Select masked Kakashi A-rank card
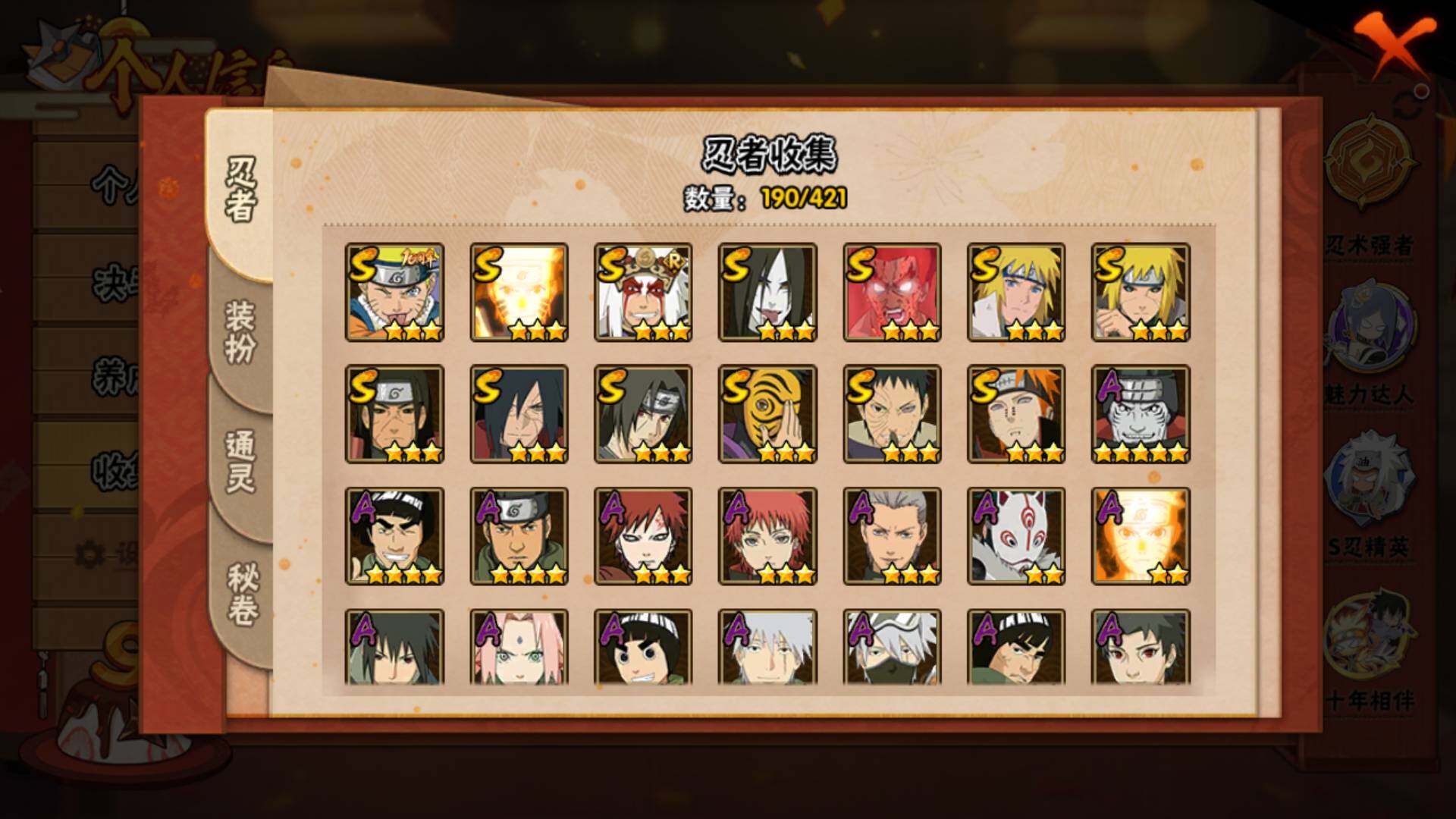 892,647
